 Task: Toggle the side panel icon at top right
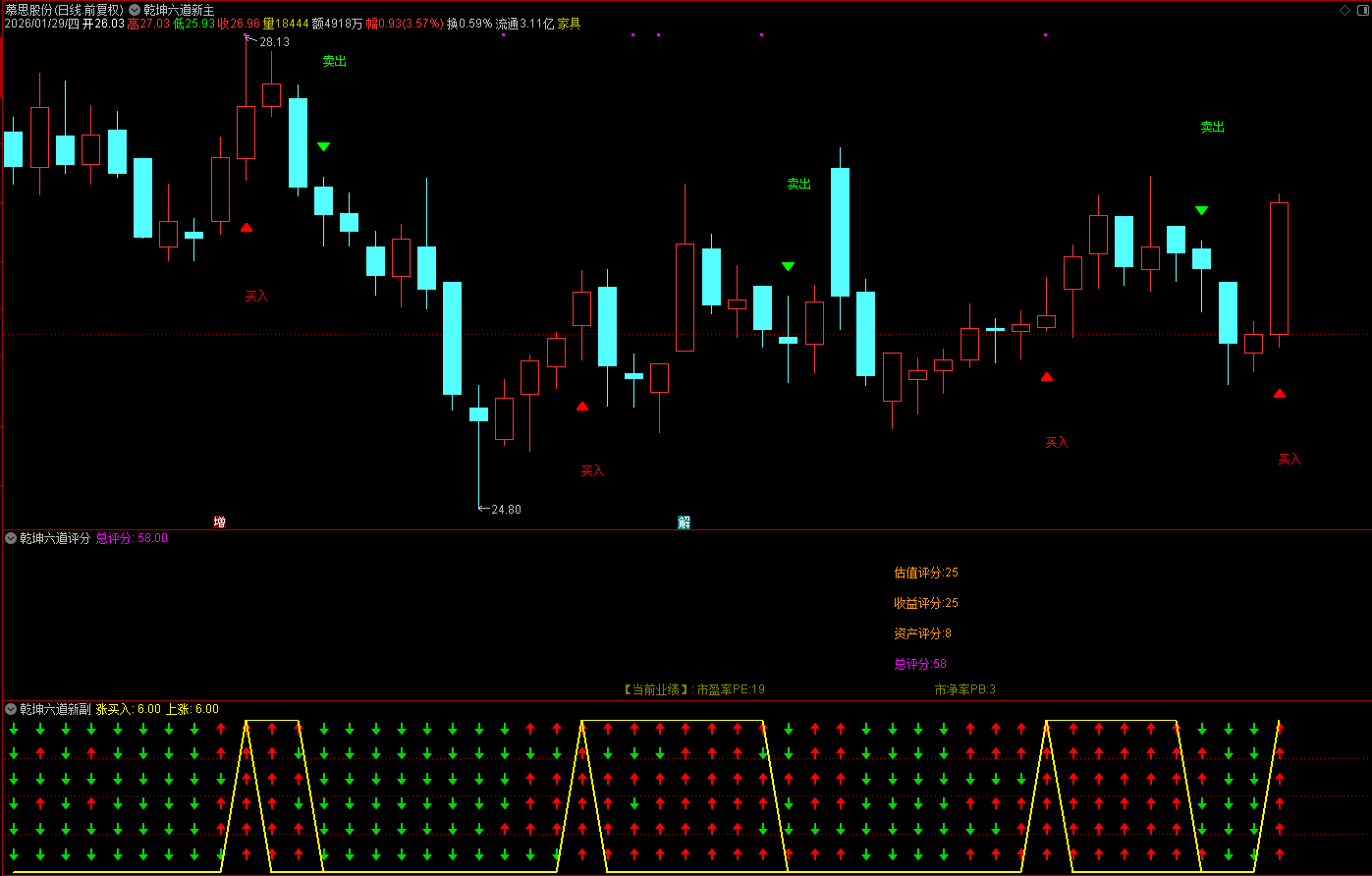tap(1361, 10)
